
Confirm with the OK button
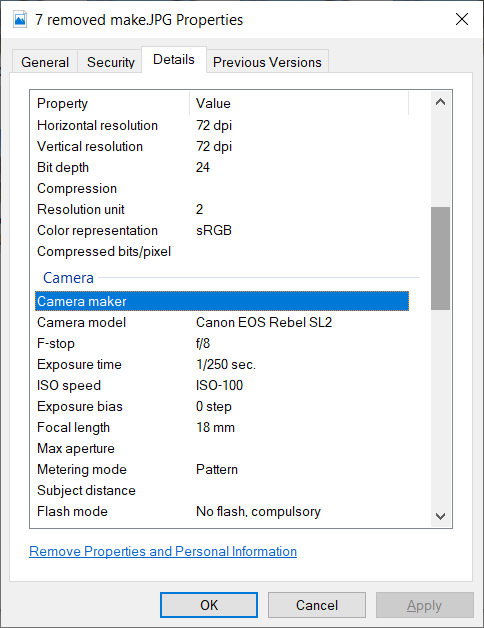click(x=209, y=605)
